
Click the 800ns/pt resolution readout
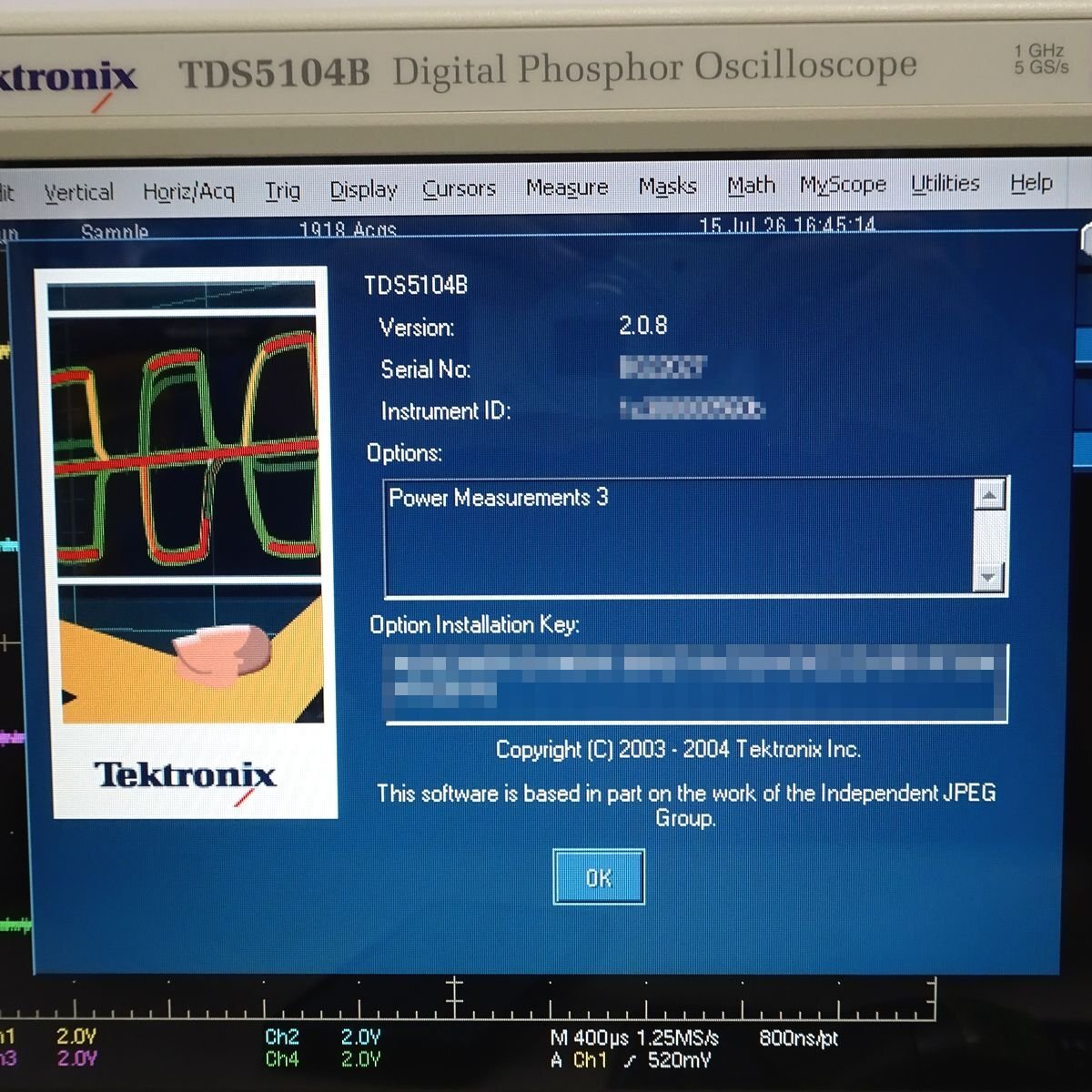click(798, 1037)
